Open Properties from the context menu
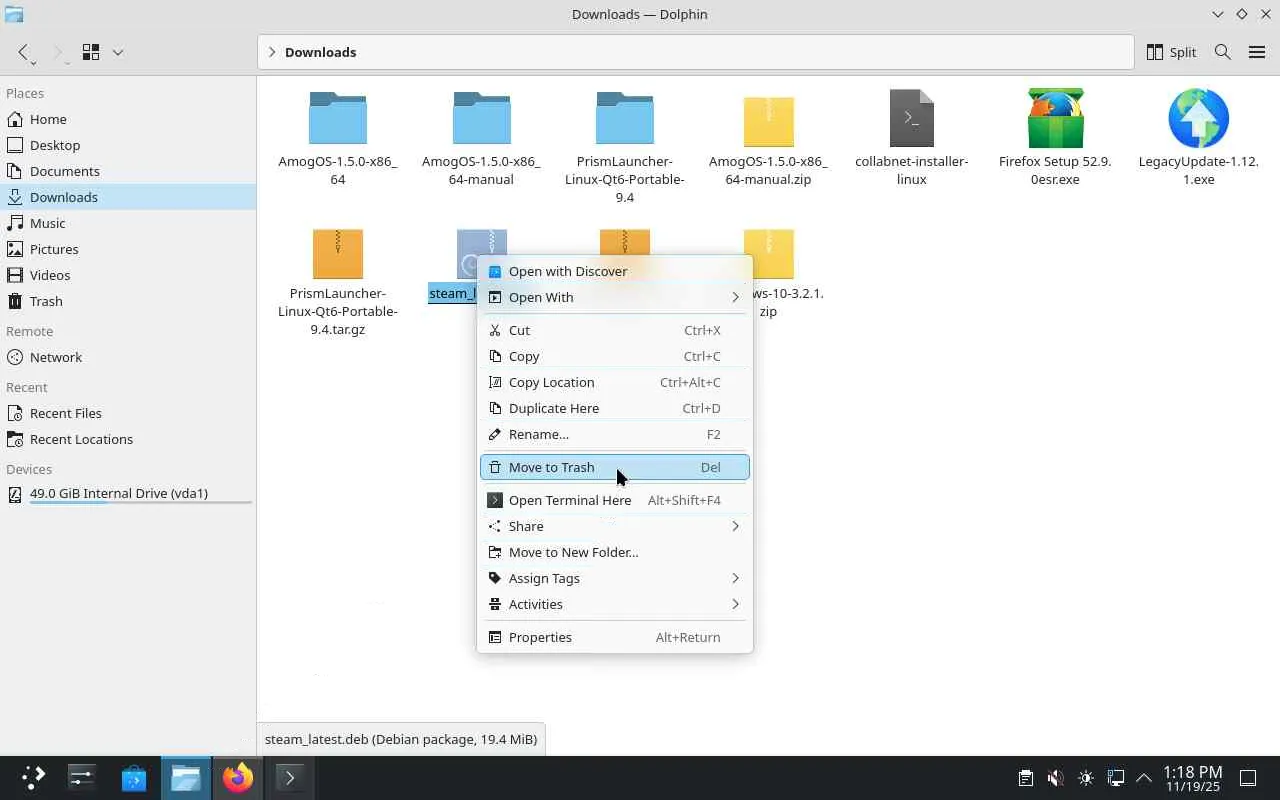Screen dimensions: 1280x800 [615, 637]
